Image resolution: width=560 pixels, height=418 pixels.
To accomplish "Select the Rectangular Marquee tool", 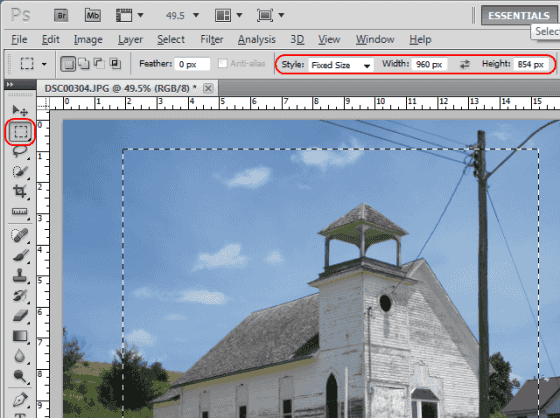I will 21,132.
